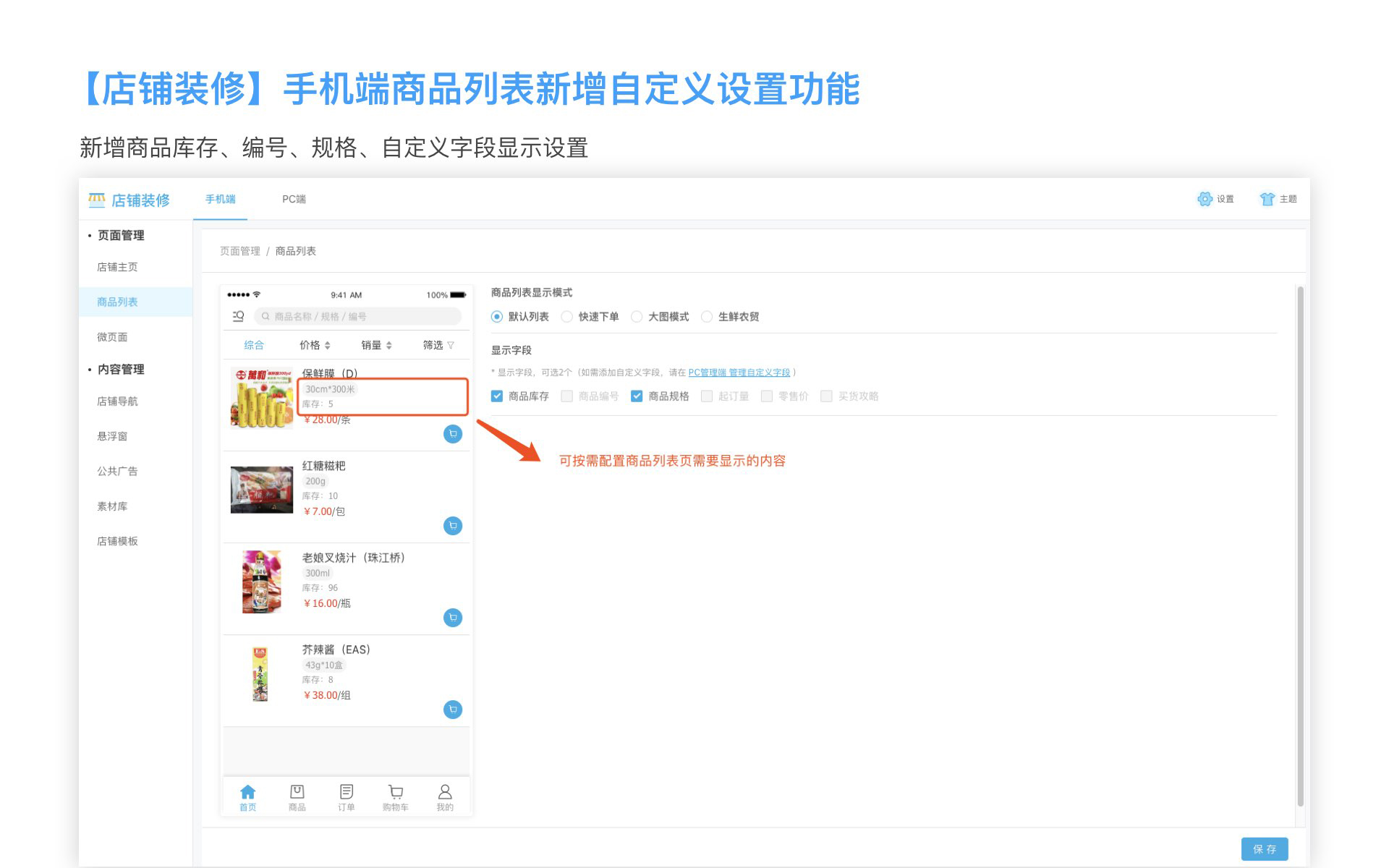Viewport: 1389px width, 868px height.
Task: Select the 快速下单 display mode
Action: click(567, 317)
